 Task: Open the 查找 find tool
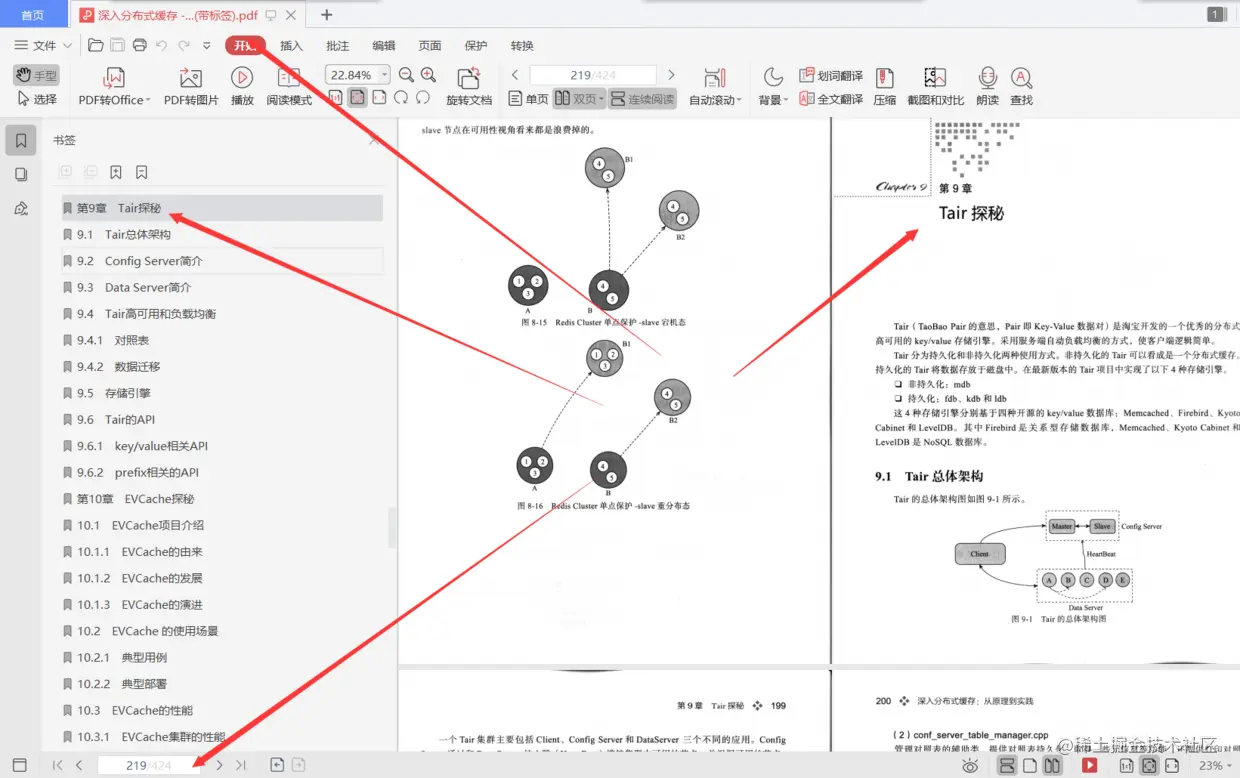coord(1021,87)
